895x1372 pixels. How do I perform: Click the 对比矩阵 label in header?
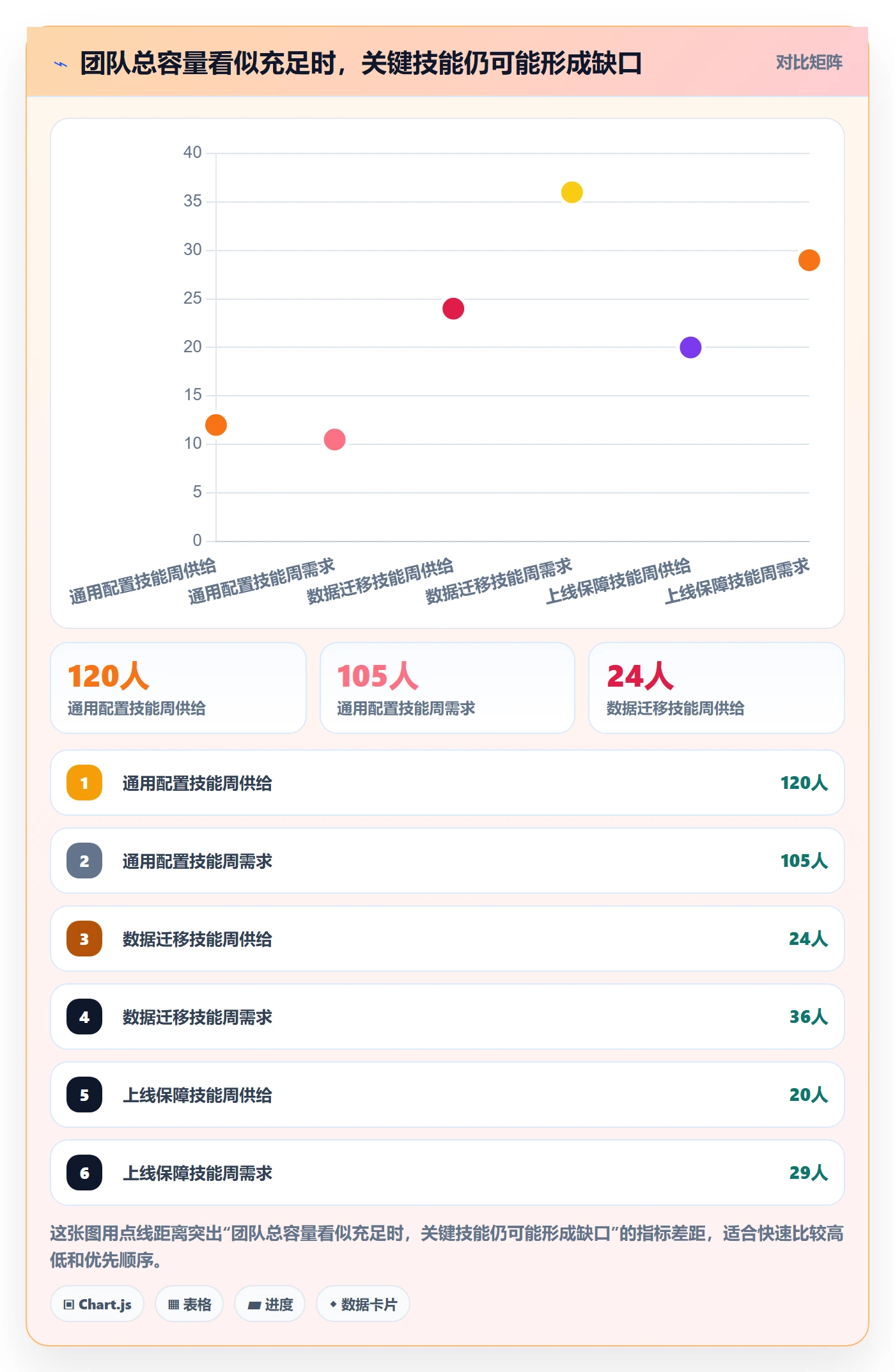tap(809, 63)
